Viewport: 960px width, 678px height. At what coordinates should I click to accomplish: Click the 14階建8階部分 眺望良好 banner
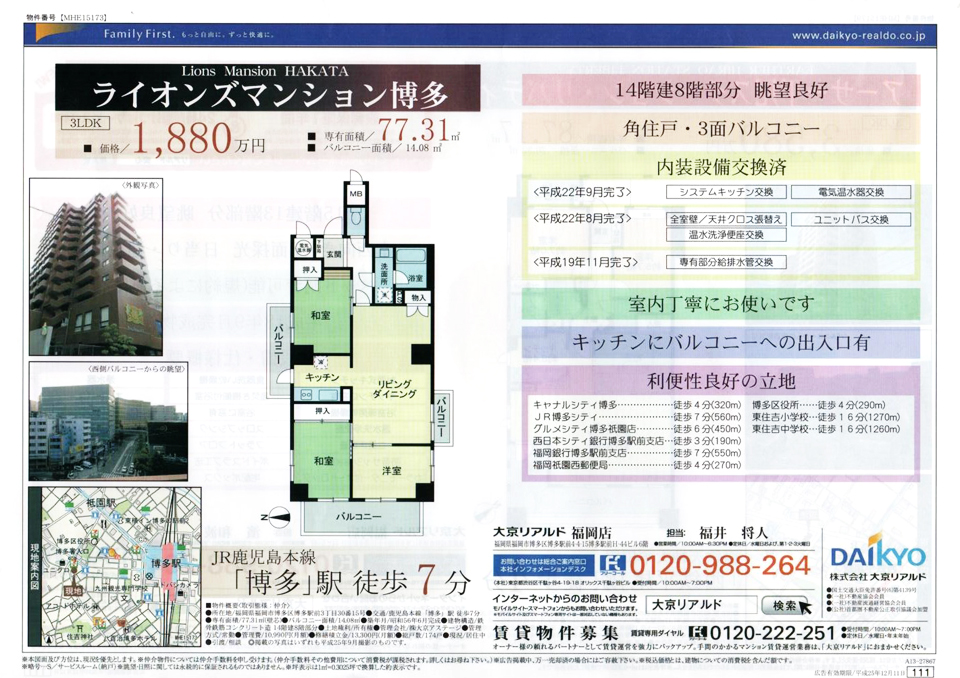[721, 90]
